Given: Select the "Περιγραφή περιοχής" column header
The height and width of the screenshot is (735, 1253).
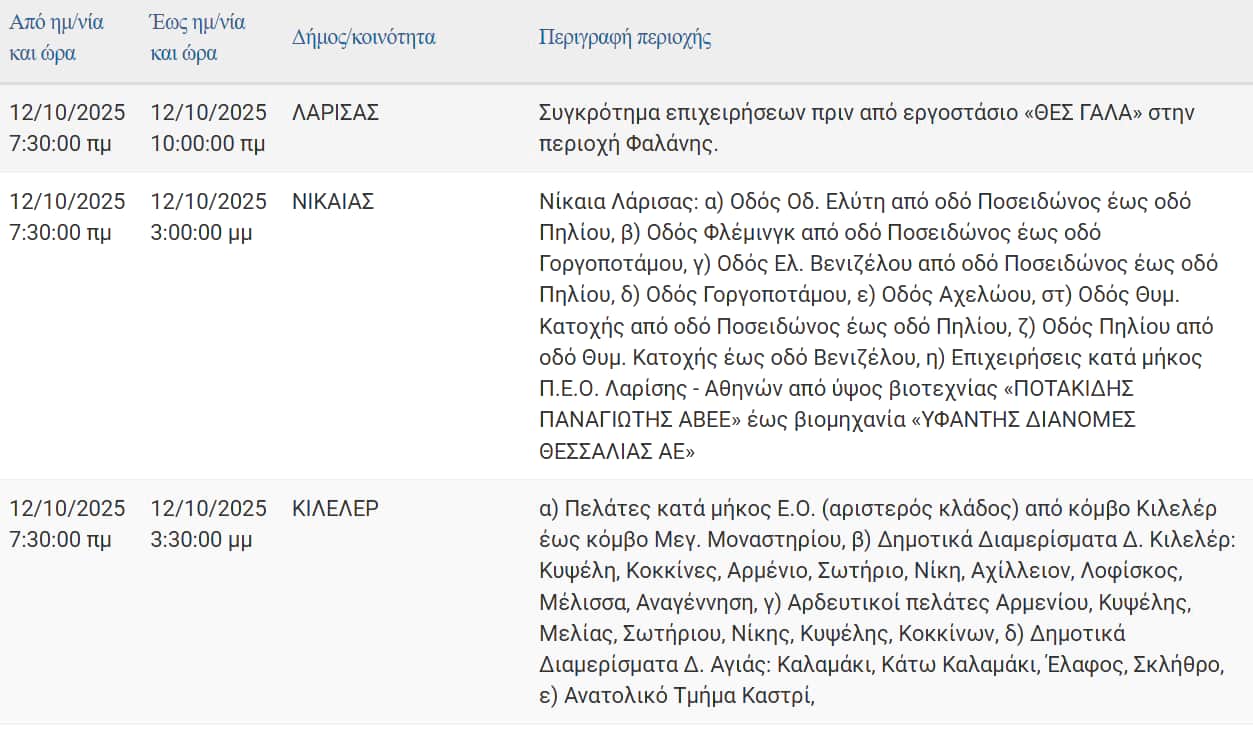Looking at the screenshot, I should [625, 38].
